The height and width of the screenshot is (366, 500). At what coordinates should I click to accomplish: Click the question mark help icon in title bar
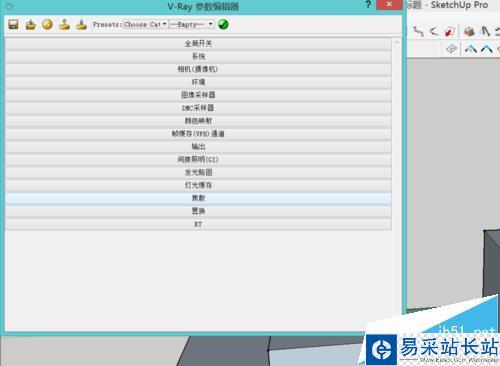[x=368, y=5]
